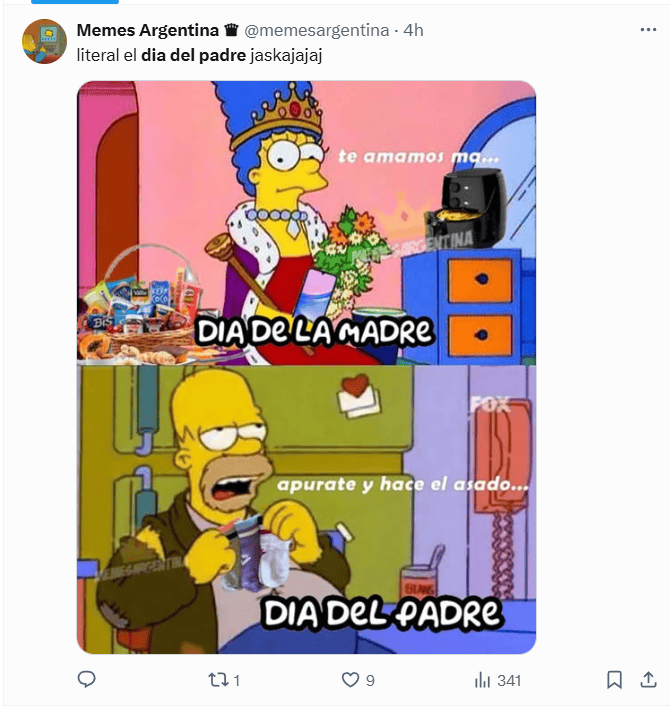Open Memes Argentina profile avatar
670x706 pixels.
44,41
